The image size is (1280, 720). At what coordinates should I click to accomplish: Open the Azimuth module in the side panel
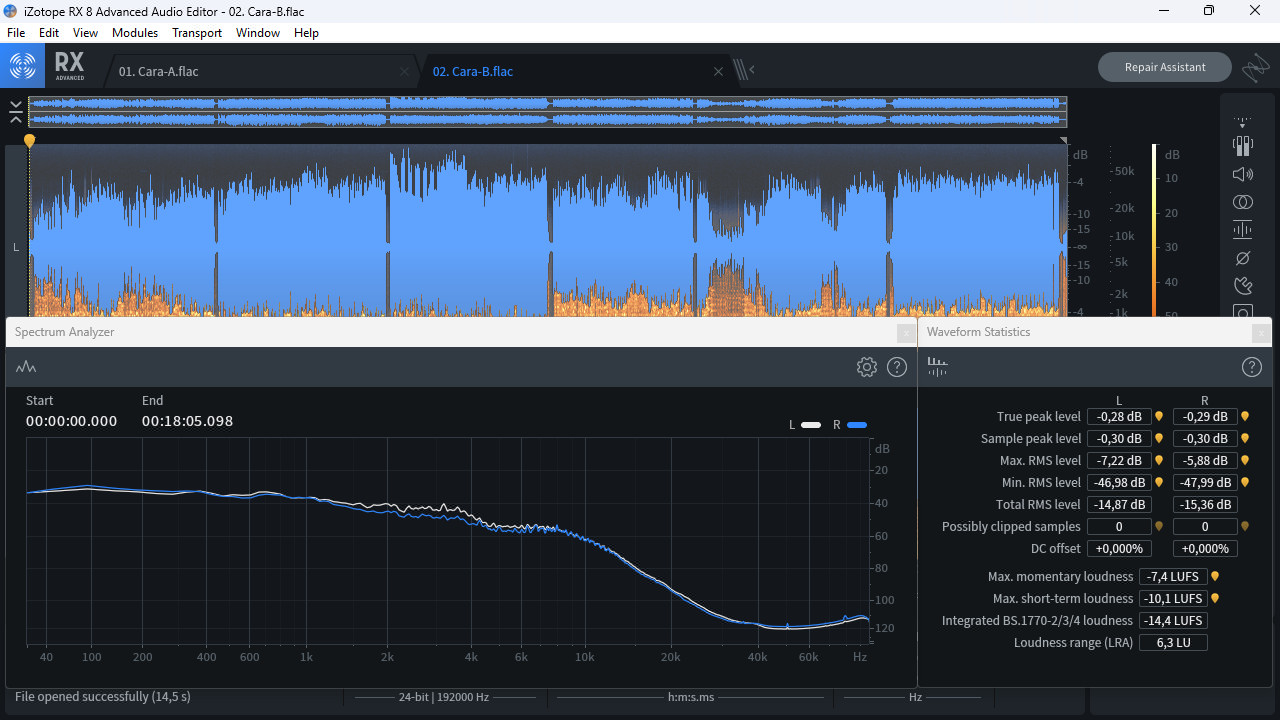(1243, 146)
